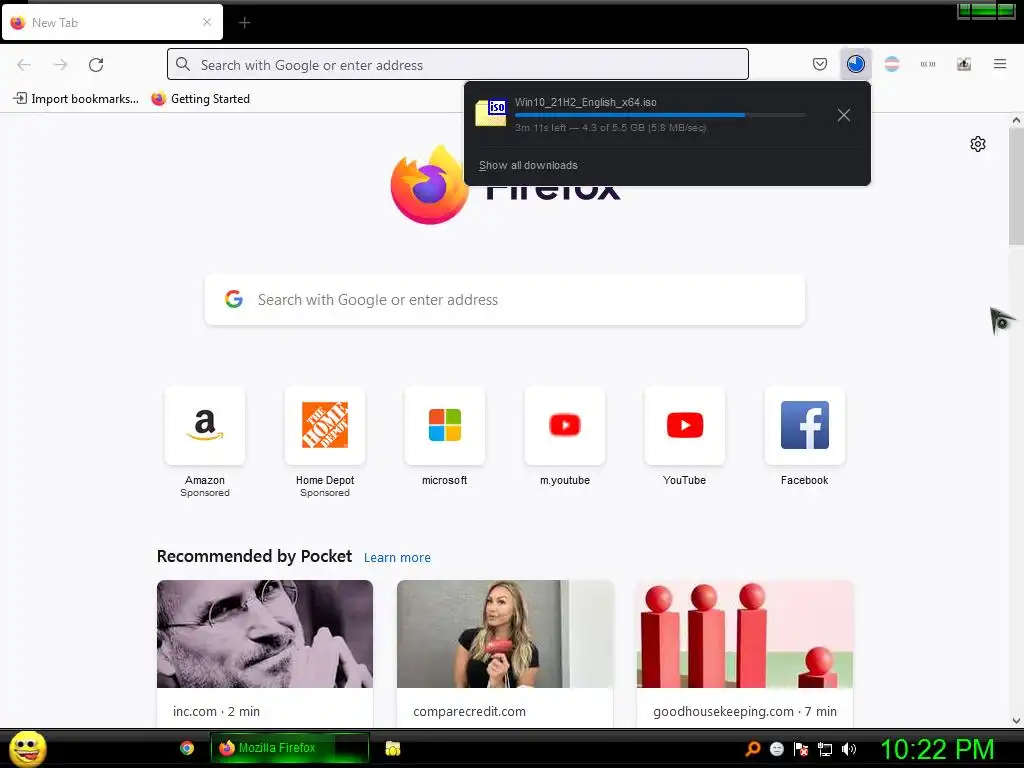This screenshot has height=768, width=1024.
Task: Open the striped pink-blue extension icon
Action: [891, 64]
